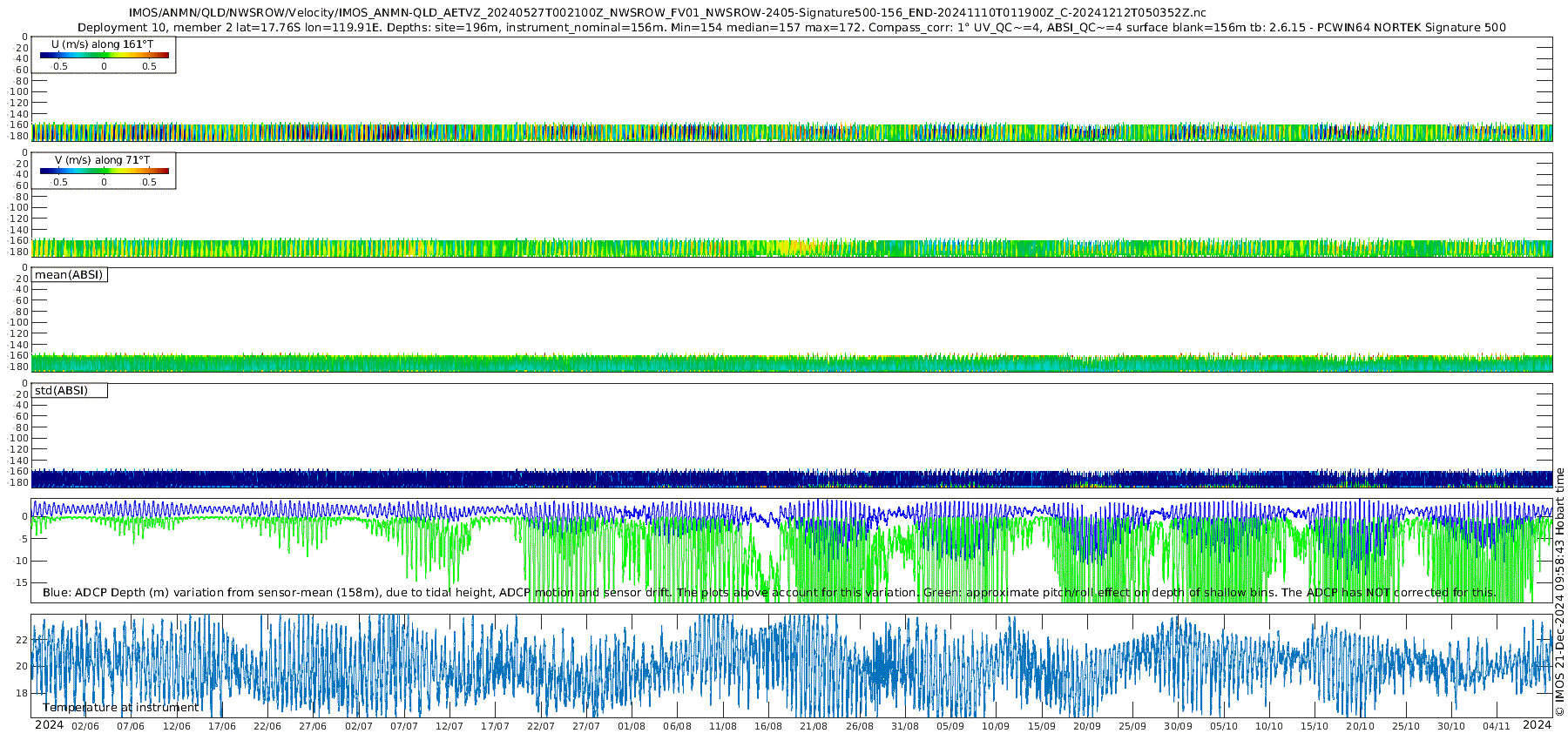Click the file path title at top
This screenshot has width=1568, height=740.
tap(667, 12)
